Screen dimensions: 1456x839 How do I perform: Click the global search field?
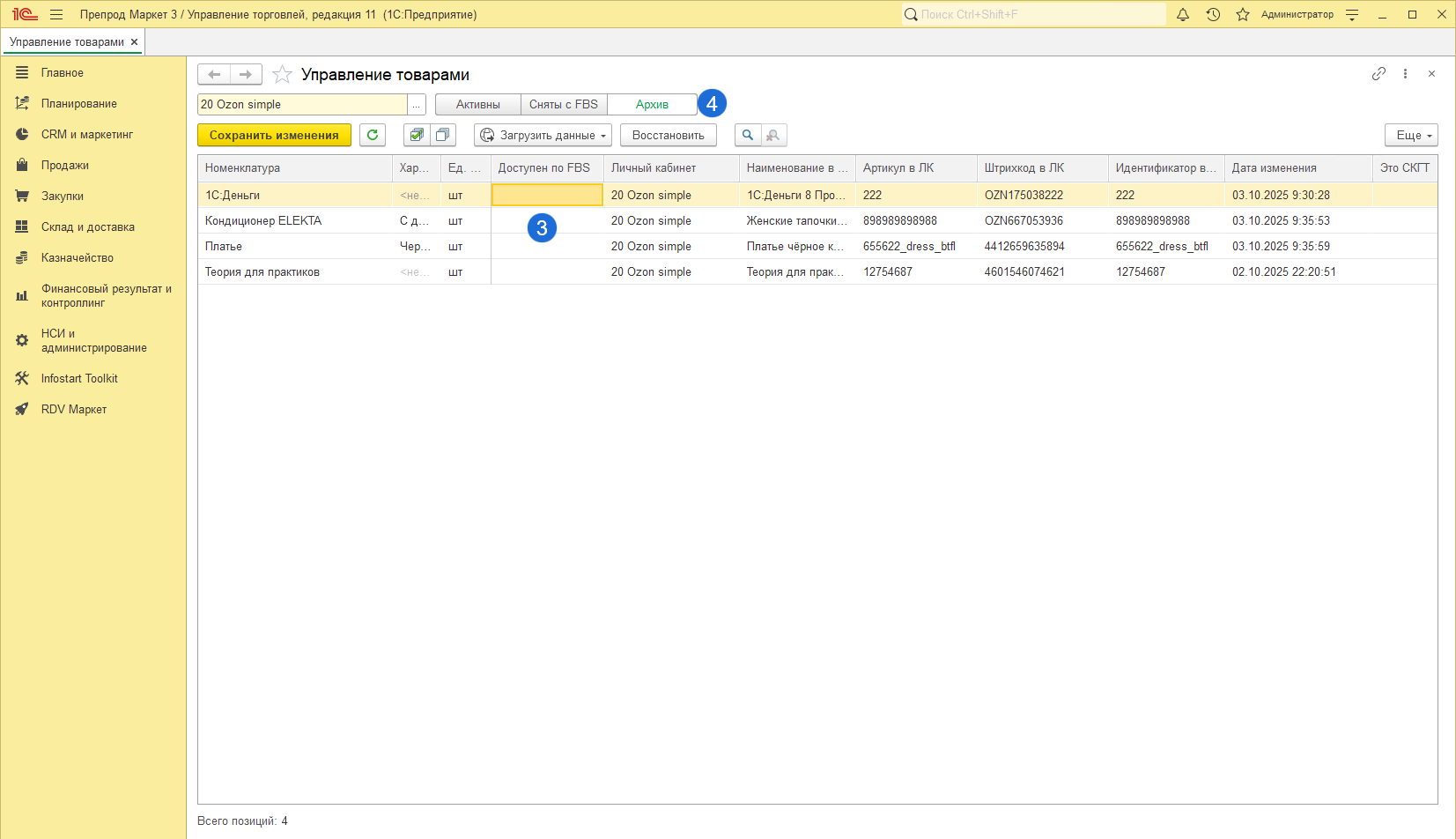pyautogui.click(x=1039, y=15)
